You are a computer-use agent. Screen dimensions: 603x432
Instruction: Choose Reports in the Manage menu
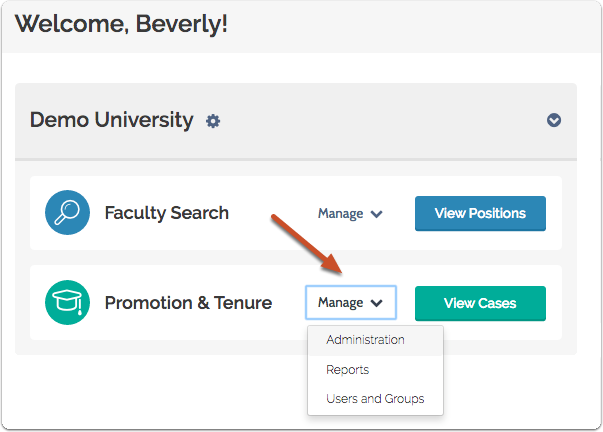pos(347,370)
